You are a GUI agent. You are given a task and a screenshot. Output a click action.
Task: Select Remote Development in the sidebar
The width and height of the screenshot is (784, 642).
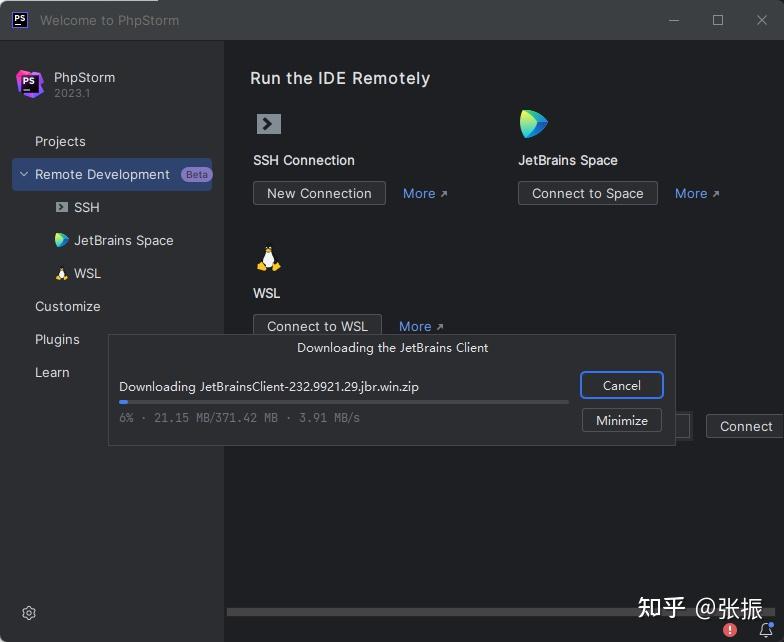[x=112, y=174]
